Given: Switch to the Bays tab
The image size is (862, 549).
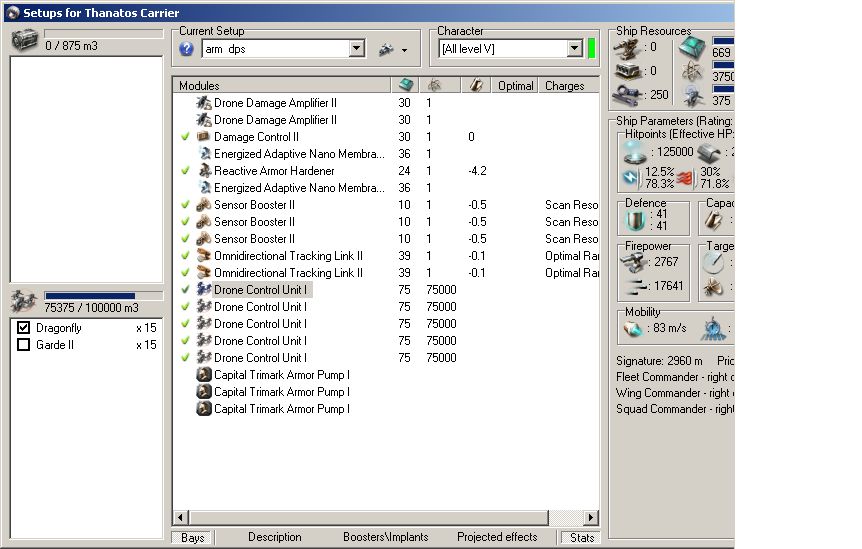Looking at the screenshot, I should tap(192, 537).
